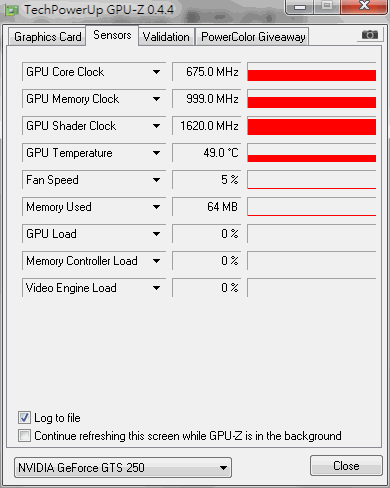Open the Video Engine Load dropdown
The height and width of the screenshot is (488, 390).
coord(156,288)
